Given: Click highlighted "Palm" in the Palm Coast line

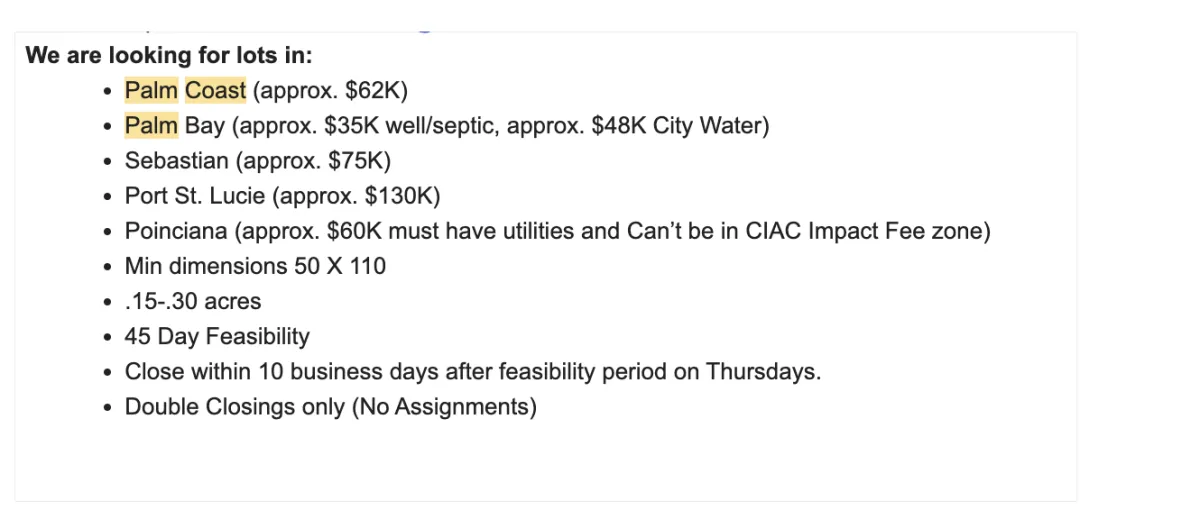Looking at the screenshot, I should point(151,91).
